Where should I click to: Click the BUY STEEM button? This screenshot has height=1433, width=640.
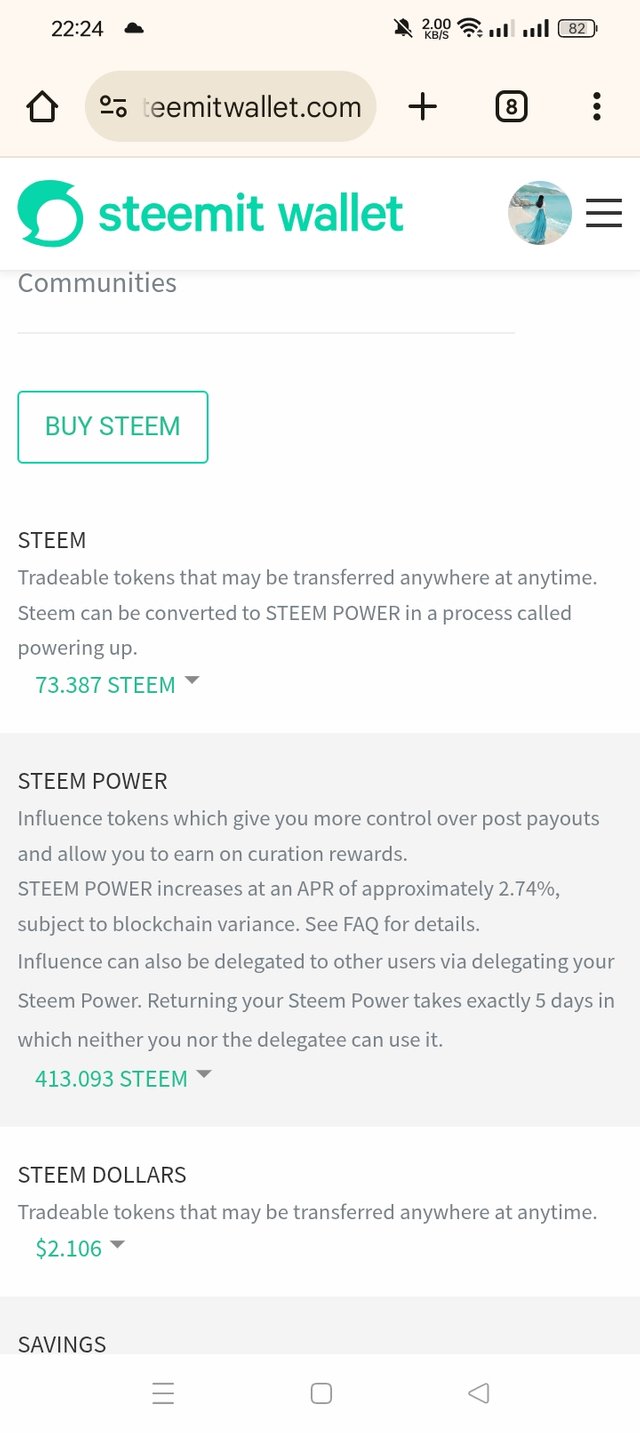(x=113, y=427)
